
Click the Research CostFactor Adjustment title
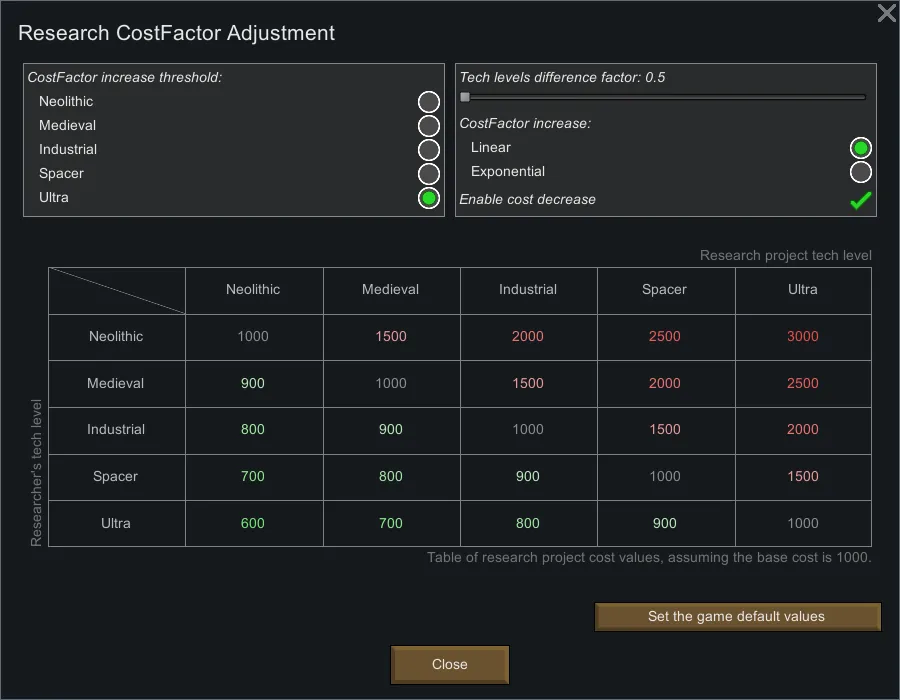[176, 33]
